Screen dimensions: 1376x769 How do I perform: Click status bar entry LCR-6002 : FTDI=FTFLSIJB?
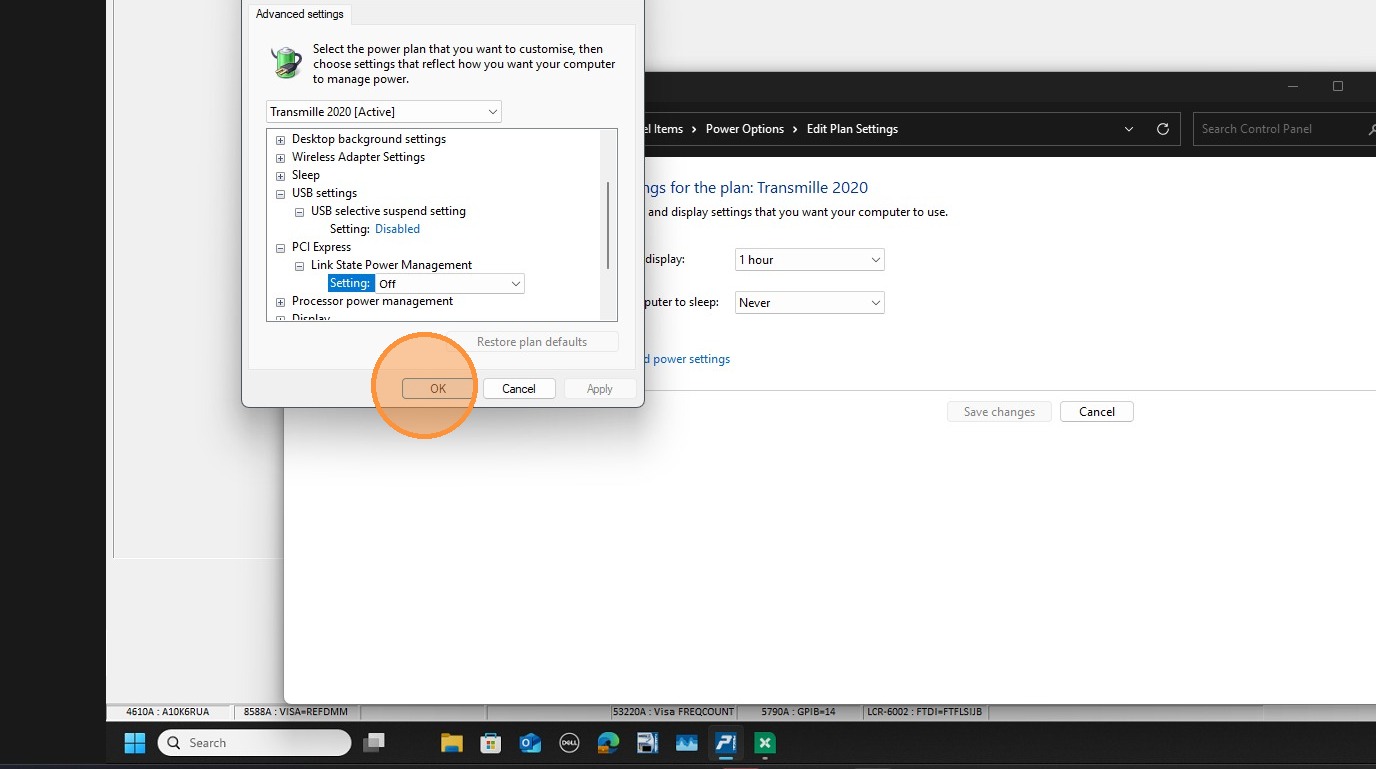[925, 712]
